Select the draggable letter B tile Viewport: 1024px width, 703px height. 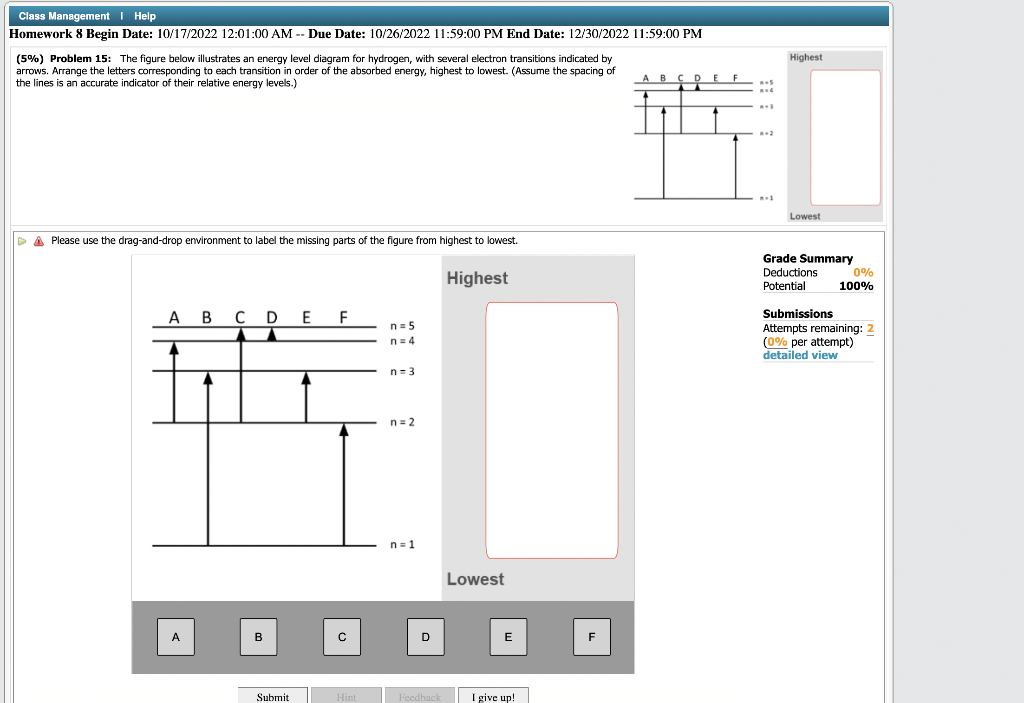coord(258,637)
